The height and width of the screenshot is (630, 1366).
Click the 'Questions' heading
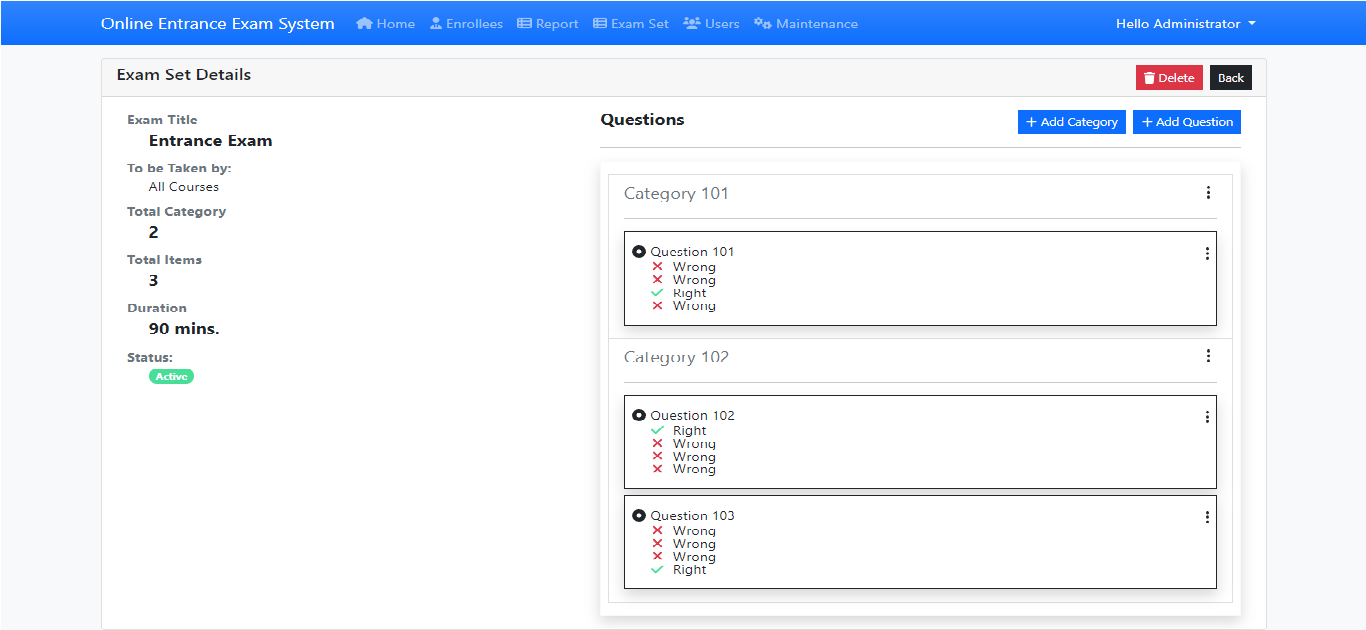click(642, 120)
